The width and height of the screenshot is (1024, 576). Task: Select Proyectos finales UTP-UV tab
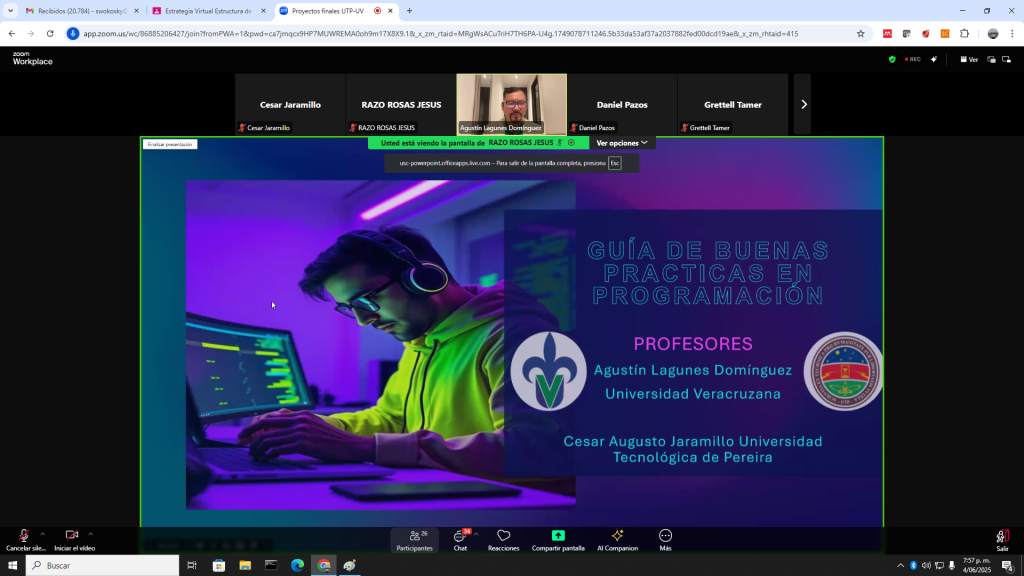point(328,11)
